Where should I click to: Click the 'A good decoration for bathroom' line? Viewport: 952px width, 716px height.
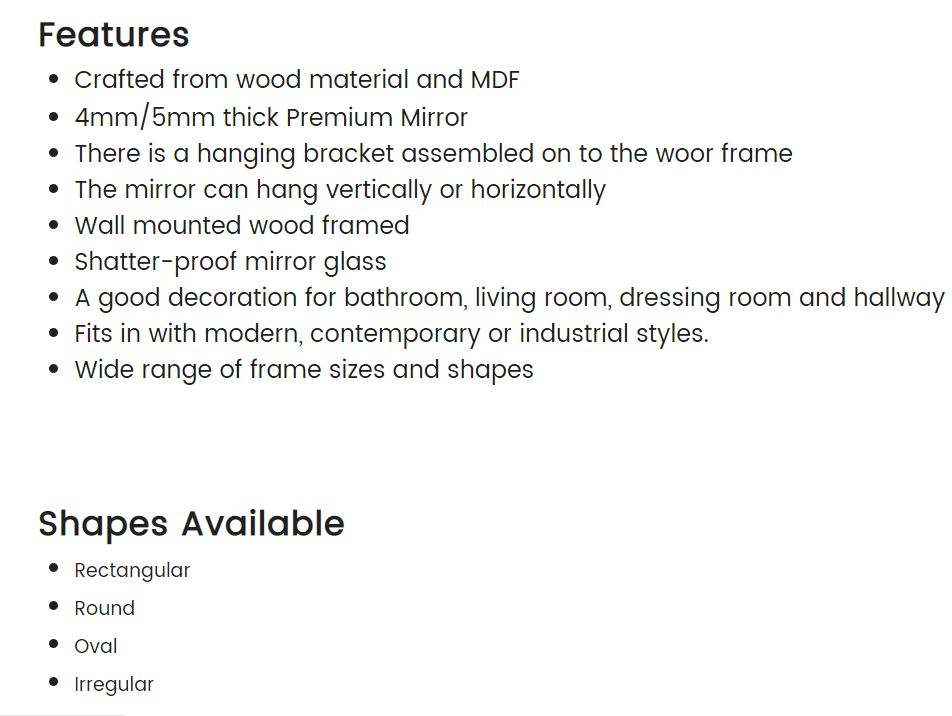(x=509, y=298)
